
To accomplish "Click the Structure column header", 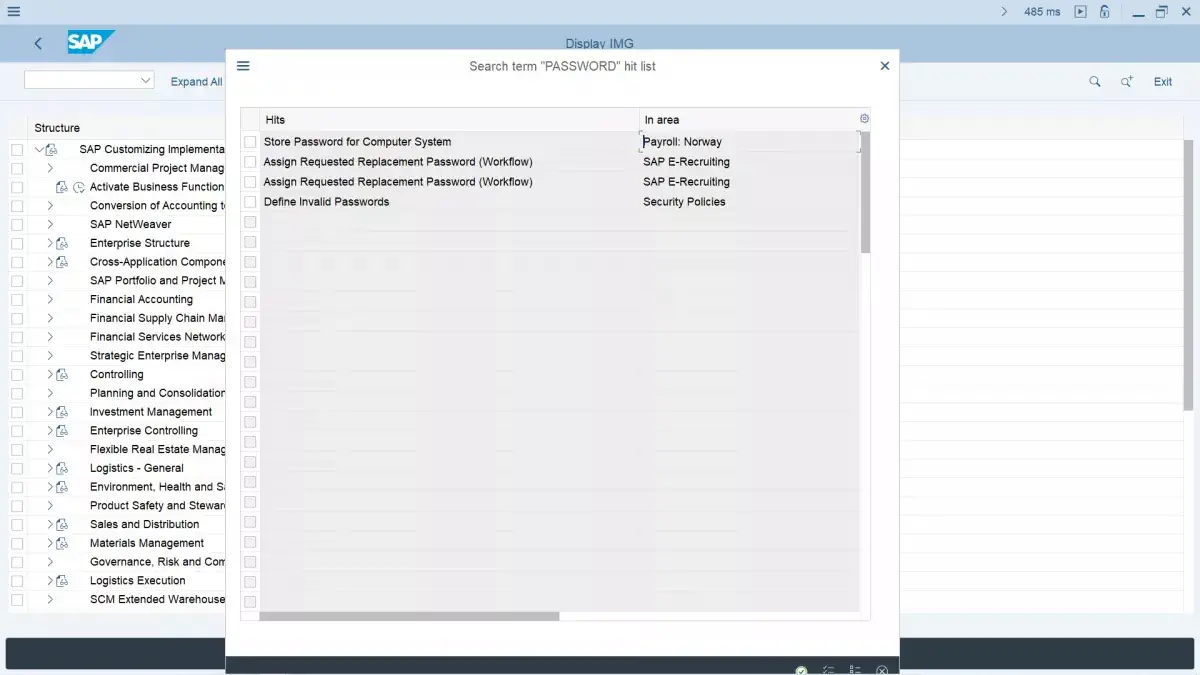I will (x=57, y=128).
